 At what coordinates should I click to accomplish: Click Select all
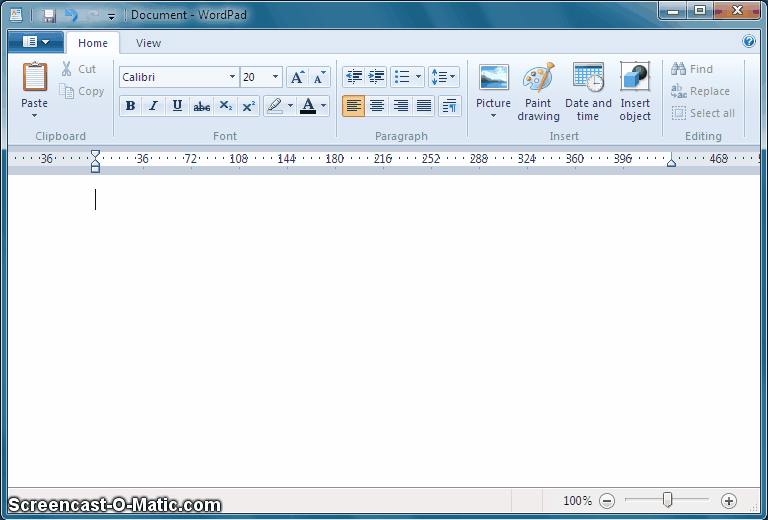703,113
